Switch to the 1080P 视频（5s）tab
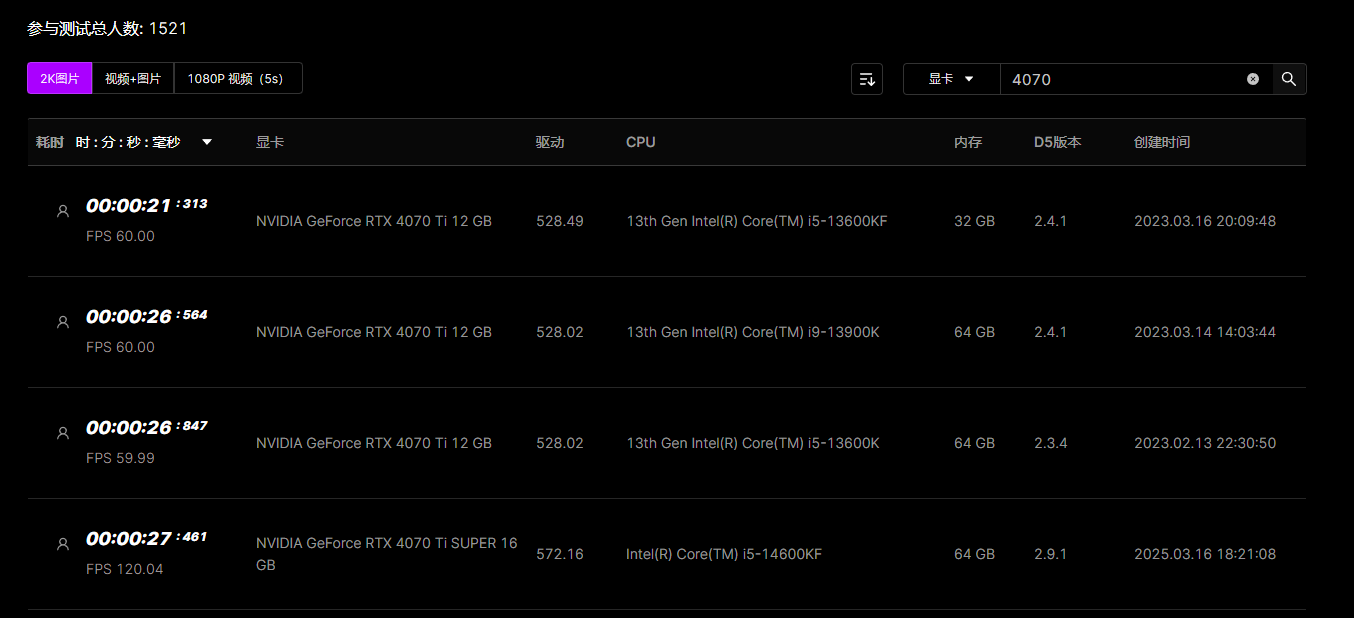The height and width of the screenshot is (618, 1354). 238,78
